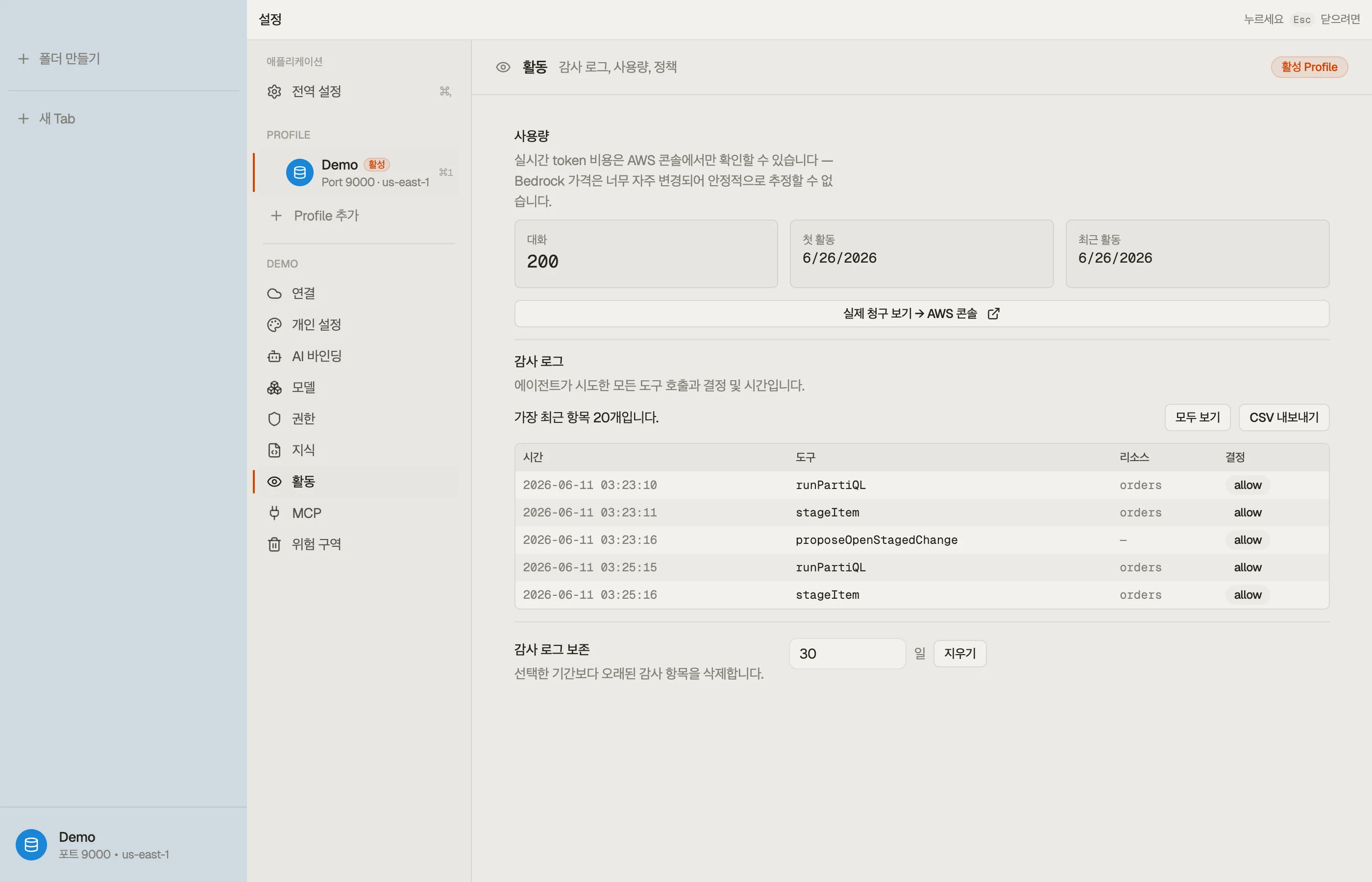Click timestamp 2026-06-11 03:23:10

tap(590, 485)
